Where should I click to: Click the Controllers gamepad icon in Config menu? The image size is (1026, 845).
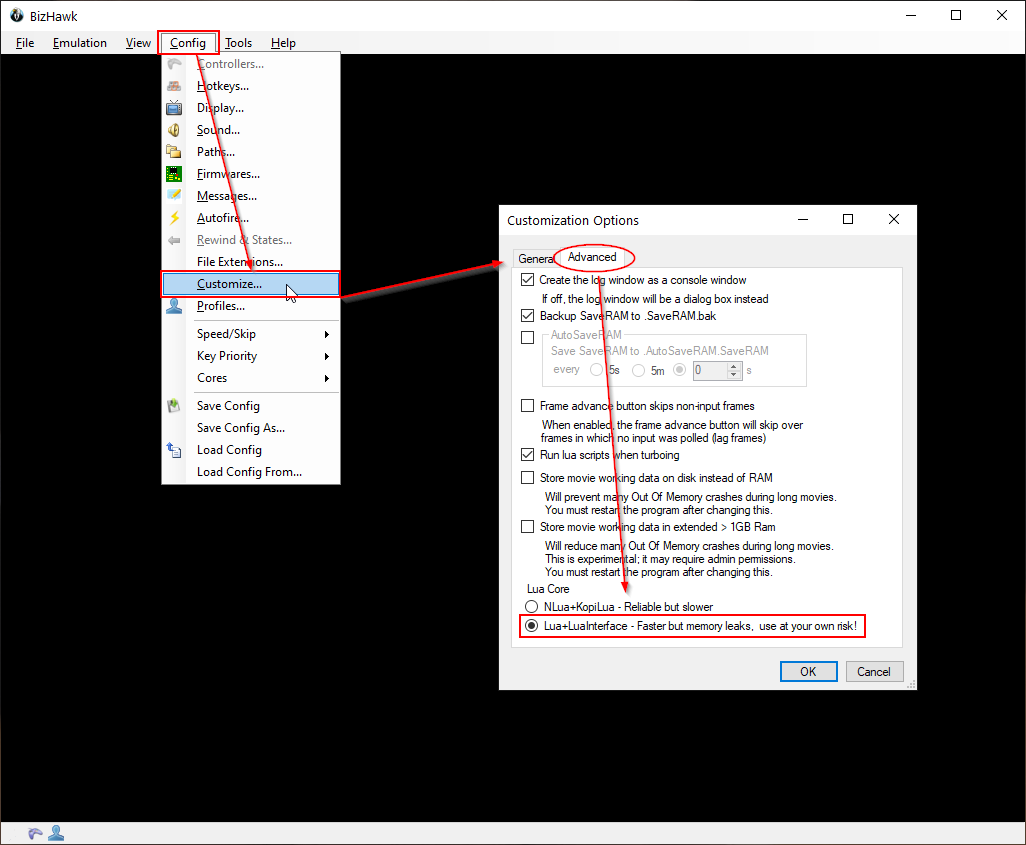click(174, 63)
